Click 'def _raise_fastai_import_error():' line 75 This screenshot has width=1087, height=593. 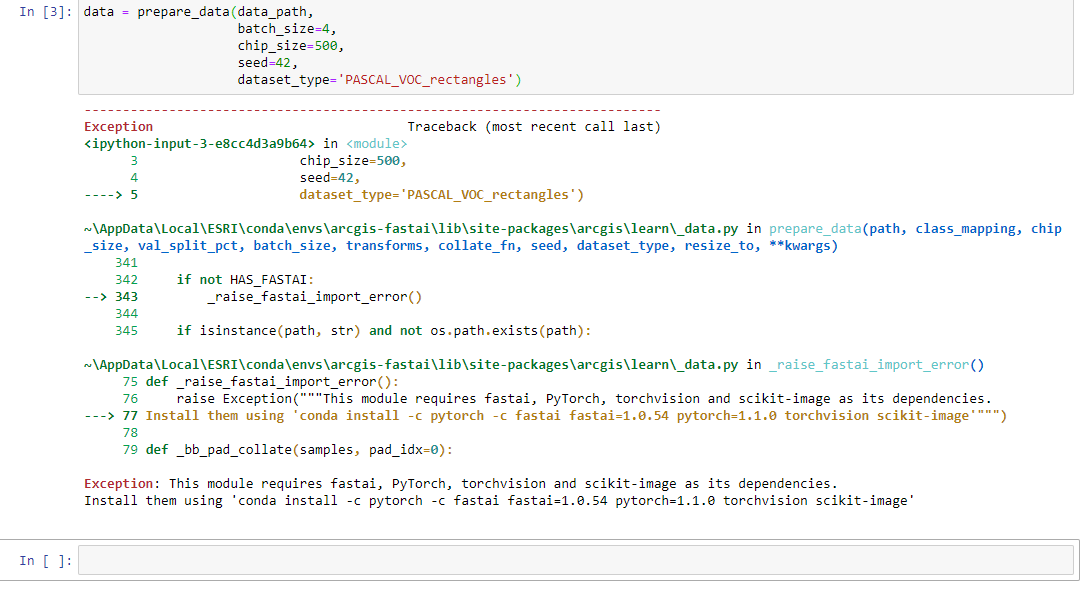point(272,381)
